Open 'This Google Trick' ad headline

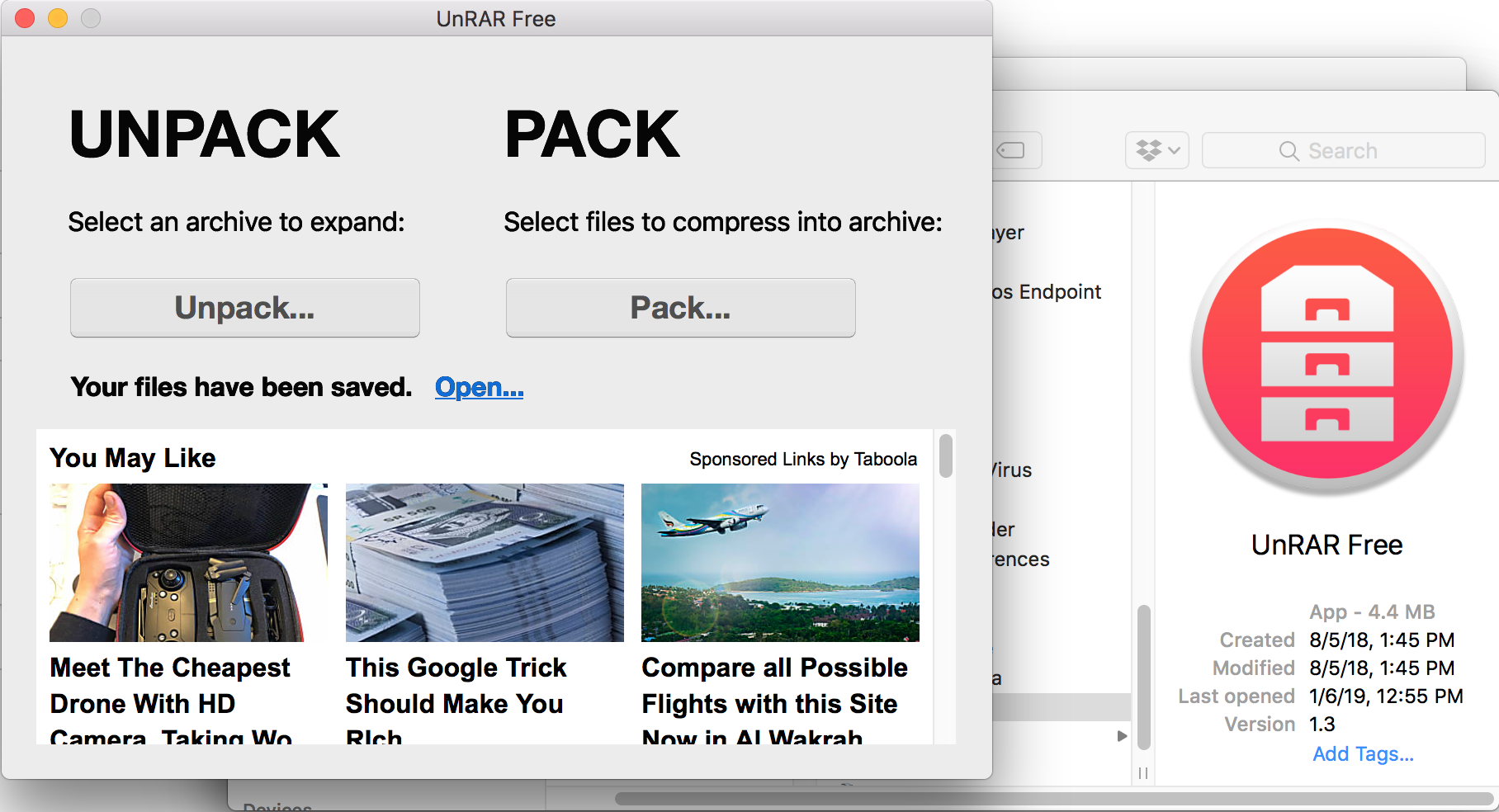pos(456,701)
